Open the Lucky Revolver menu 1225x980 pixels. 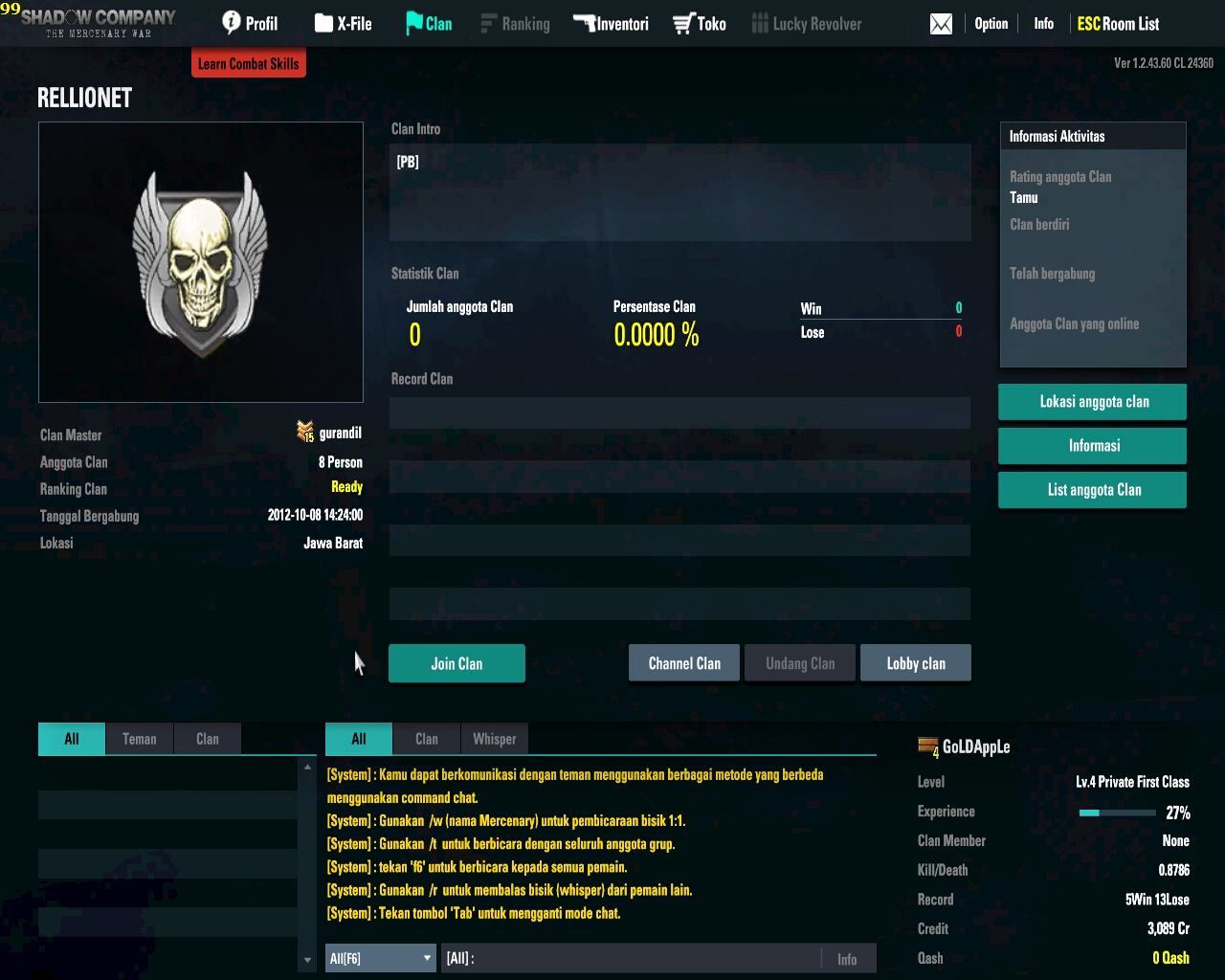(807, 23)
